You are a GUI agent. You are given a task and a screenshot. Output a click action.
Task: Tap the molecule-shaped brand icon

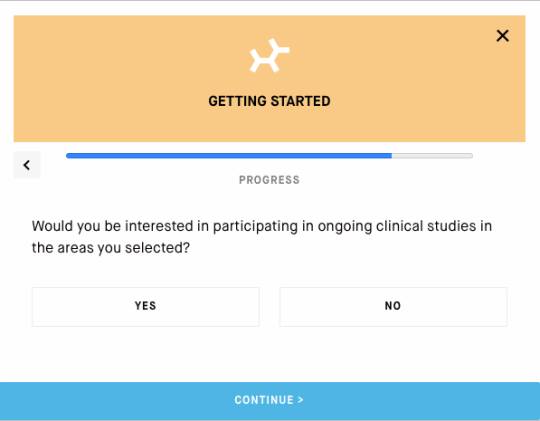pyautogui.click(x=270, y=55)
